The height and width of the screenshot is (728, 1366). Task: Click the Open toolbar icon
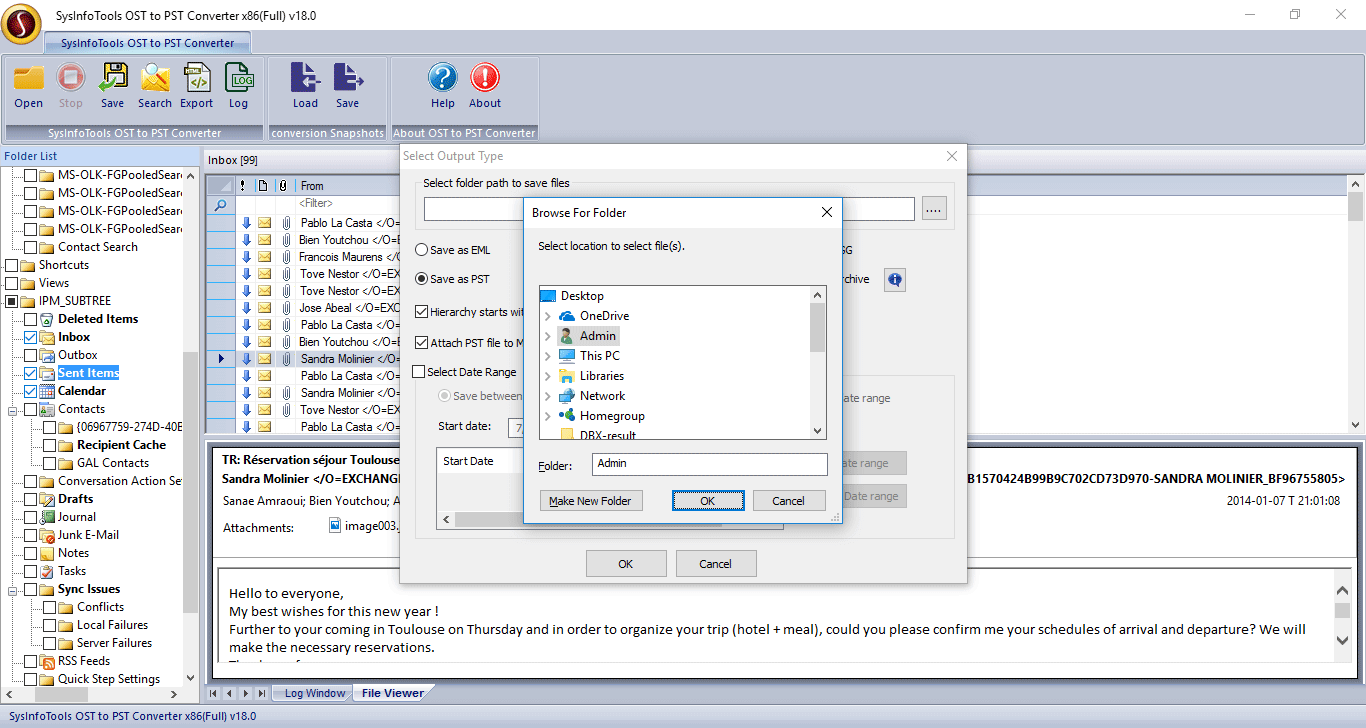click(29, 78)
